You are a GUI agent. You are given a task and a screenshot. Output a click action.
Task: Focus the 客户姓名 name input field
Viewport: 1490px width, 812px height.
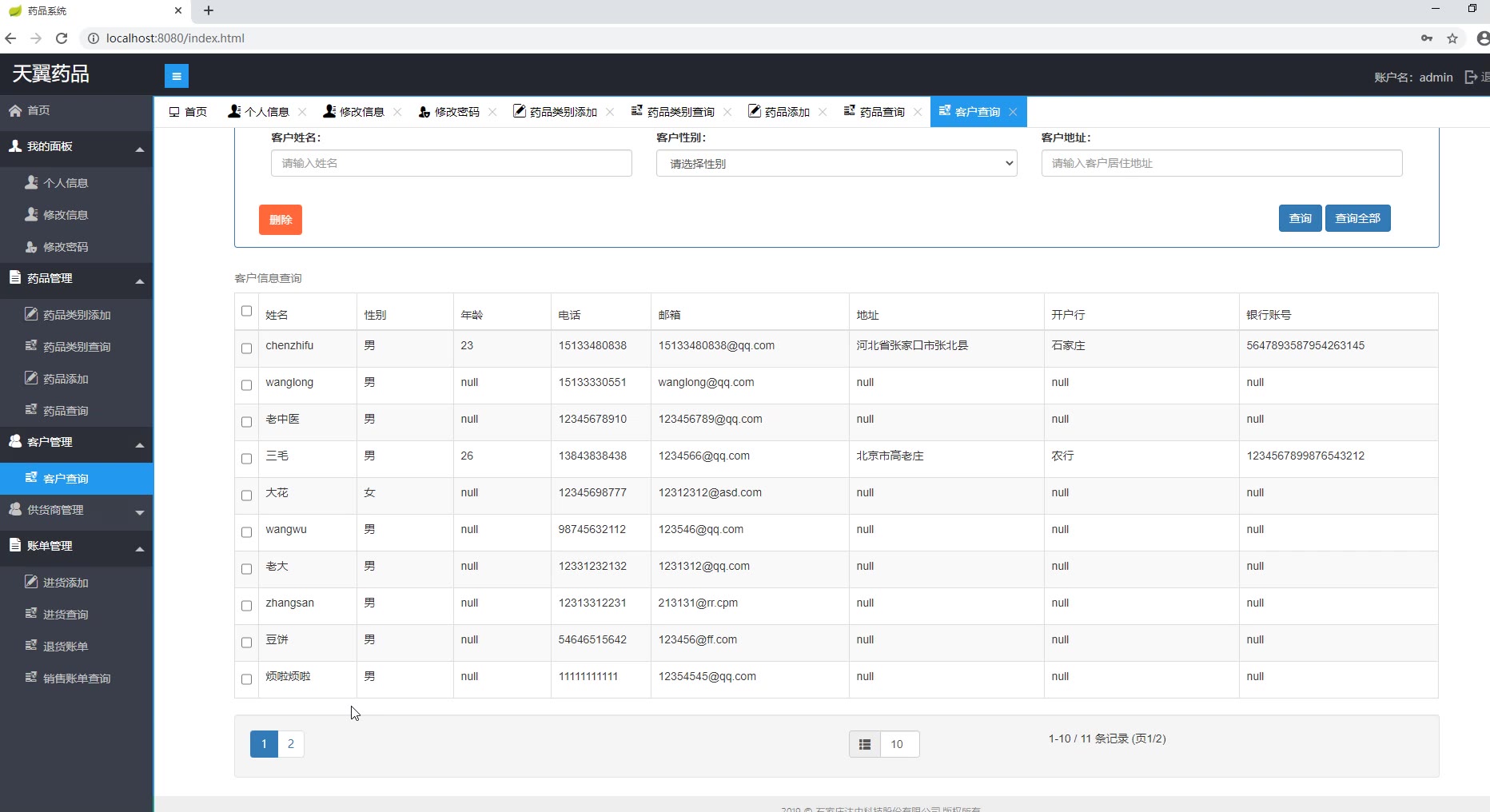(452, 163)
